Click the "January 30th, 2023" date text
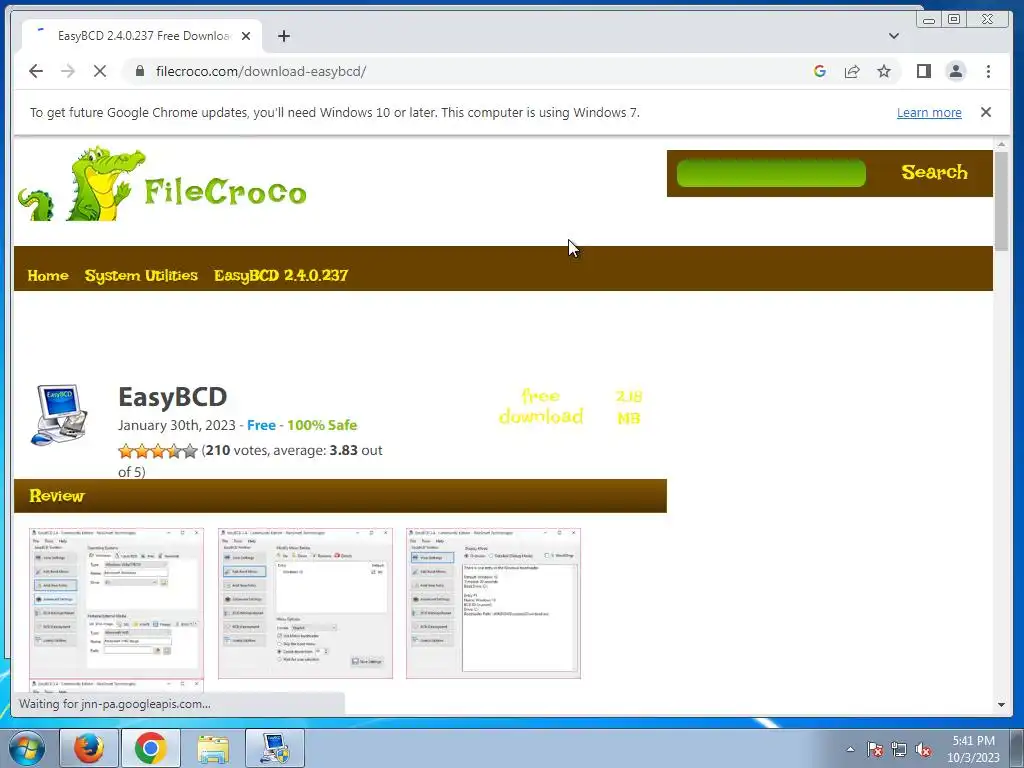The width and height of the screenshot is (1024, 768). pos(176,425)
